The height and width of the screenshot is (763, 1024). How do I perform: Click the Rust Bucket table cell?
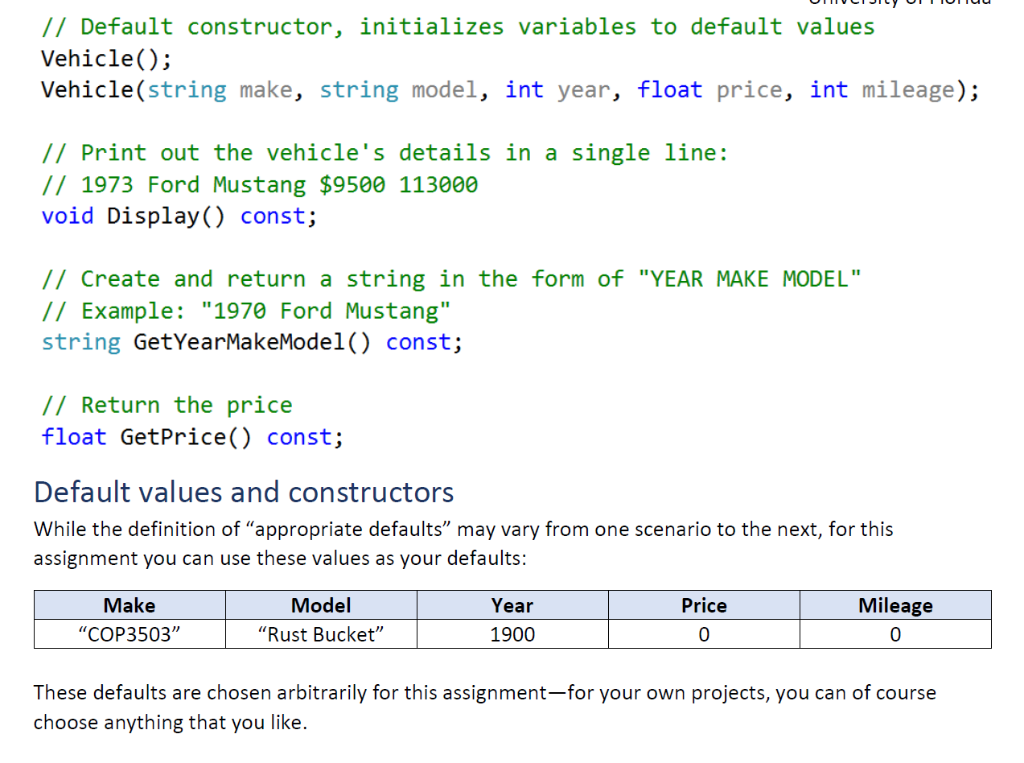click(x=320, y=634)
